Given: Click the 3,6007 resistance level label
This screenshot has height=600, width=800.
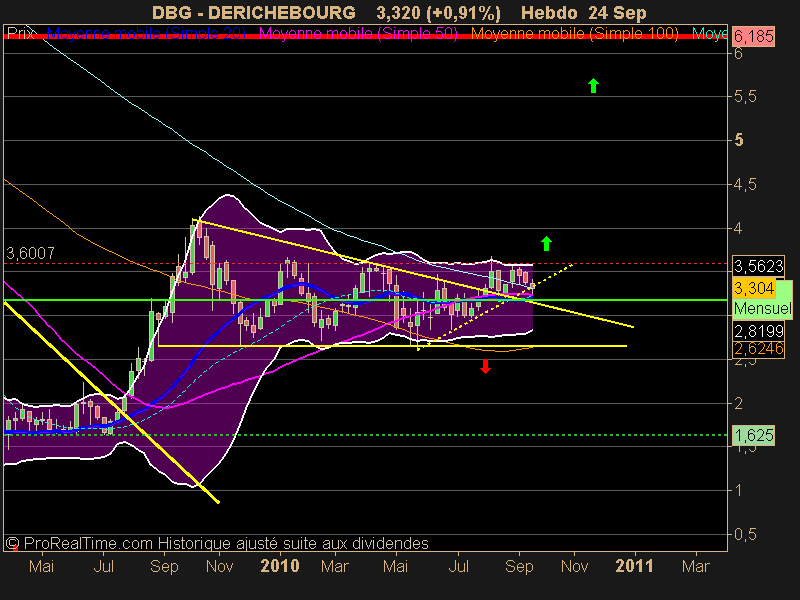Looking at the screenshot, I should pyautogui.click(x=30, y=253).
